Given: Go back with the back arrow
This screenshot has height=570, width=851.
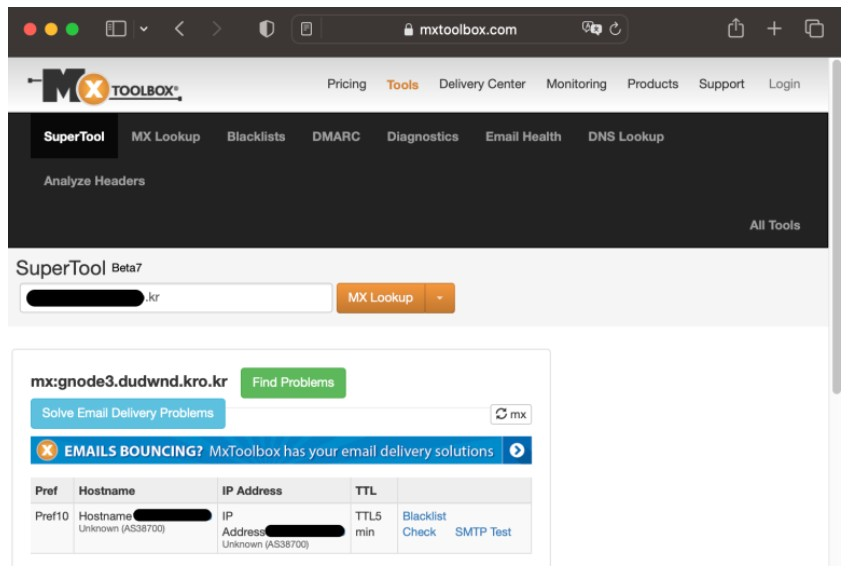Looking at the screenshot, I should [x=180, y=29].
